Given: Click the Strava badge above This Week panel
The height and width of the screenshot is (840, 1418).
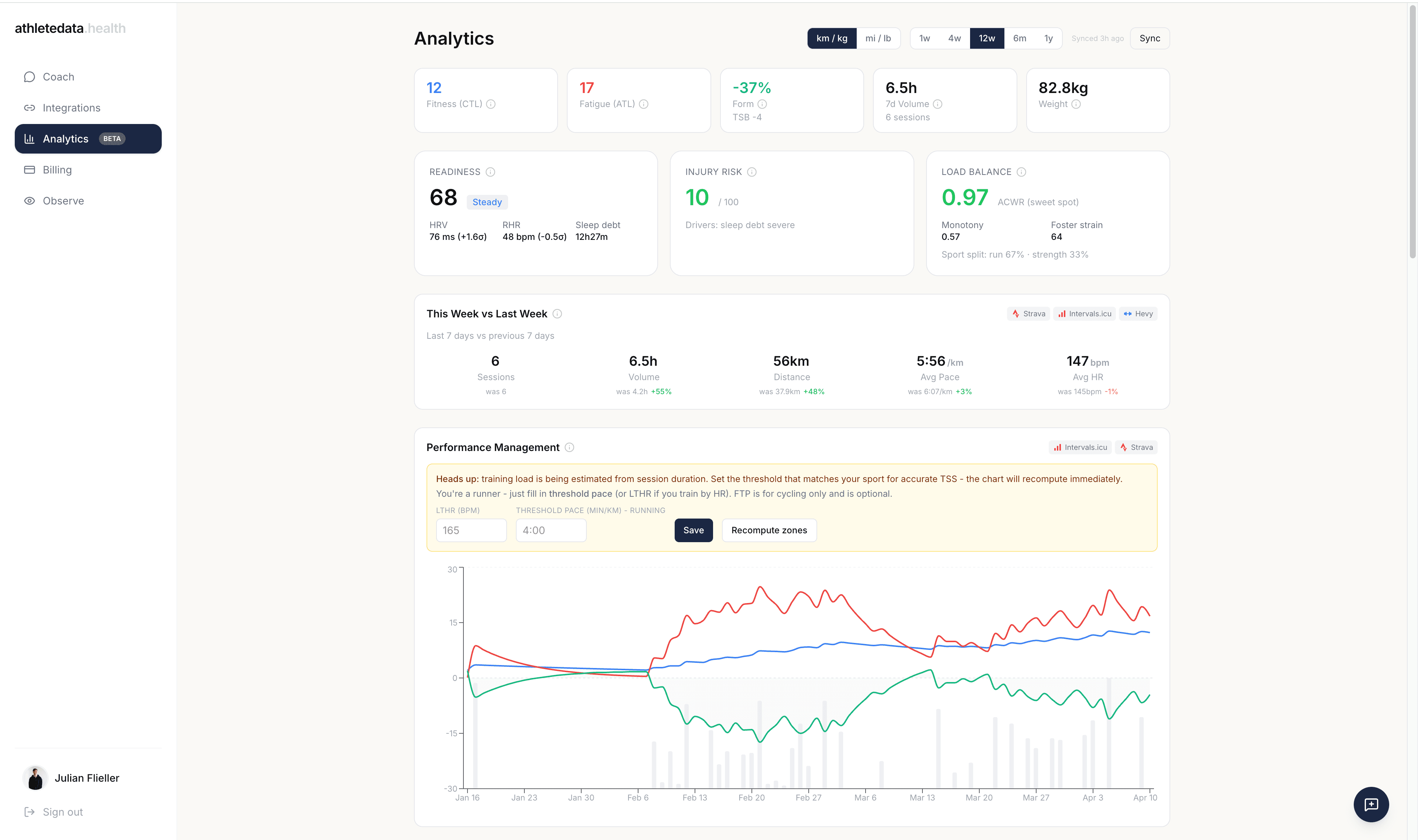Looking at the screenshot, I should [x=1028, y=314].
